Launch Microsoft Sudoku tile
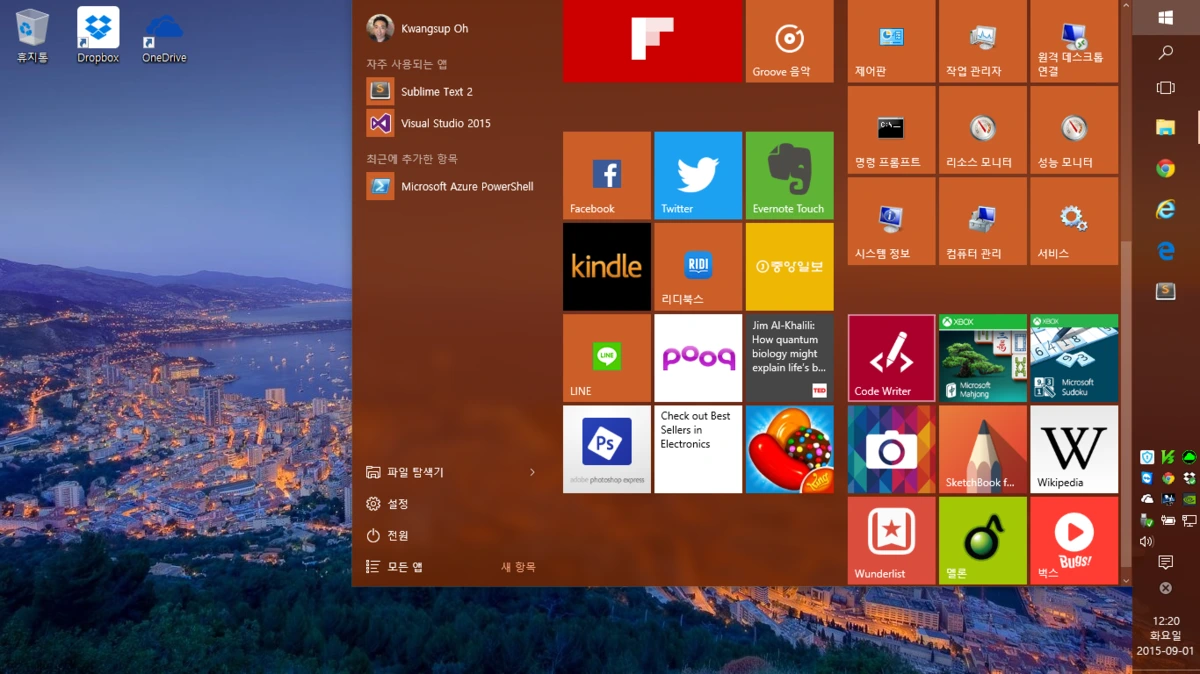The image size is (1200, 674). [1074, 358]
